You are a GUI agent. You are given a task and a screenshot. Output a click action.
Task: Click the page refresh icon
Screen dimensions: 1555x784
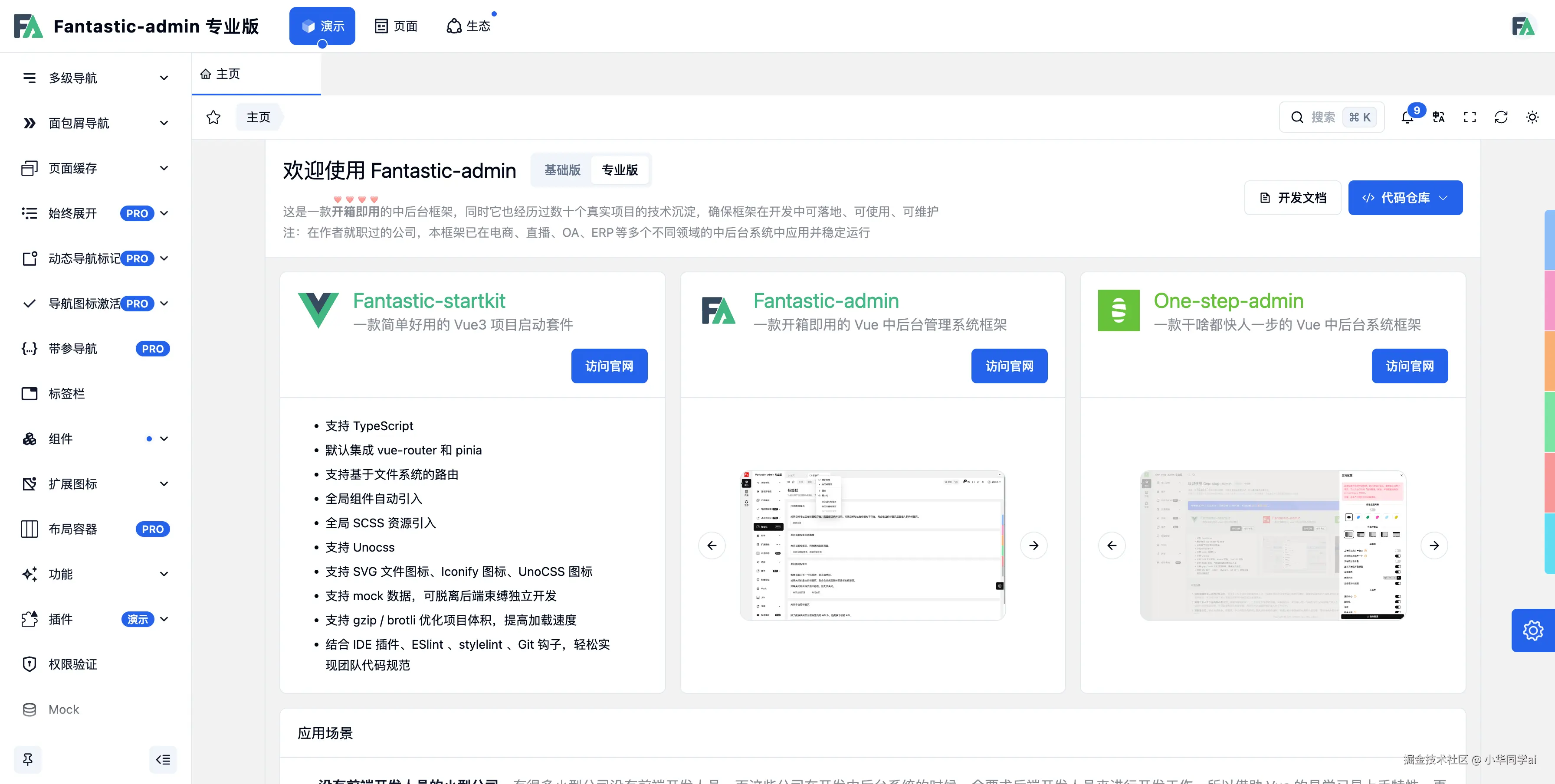1501,117
